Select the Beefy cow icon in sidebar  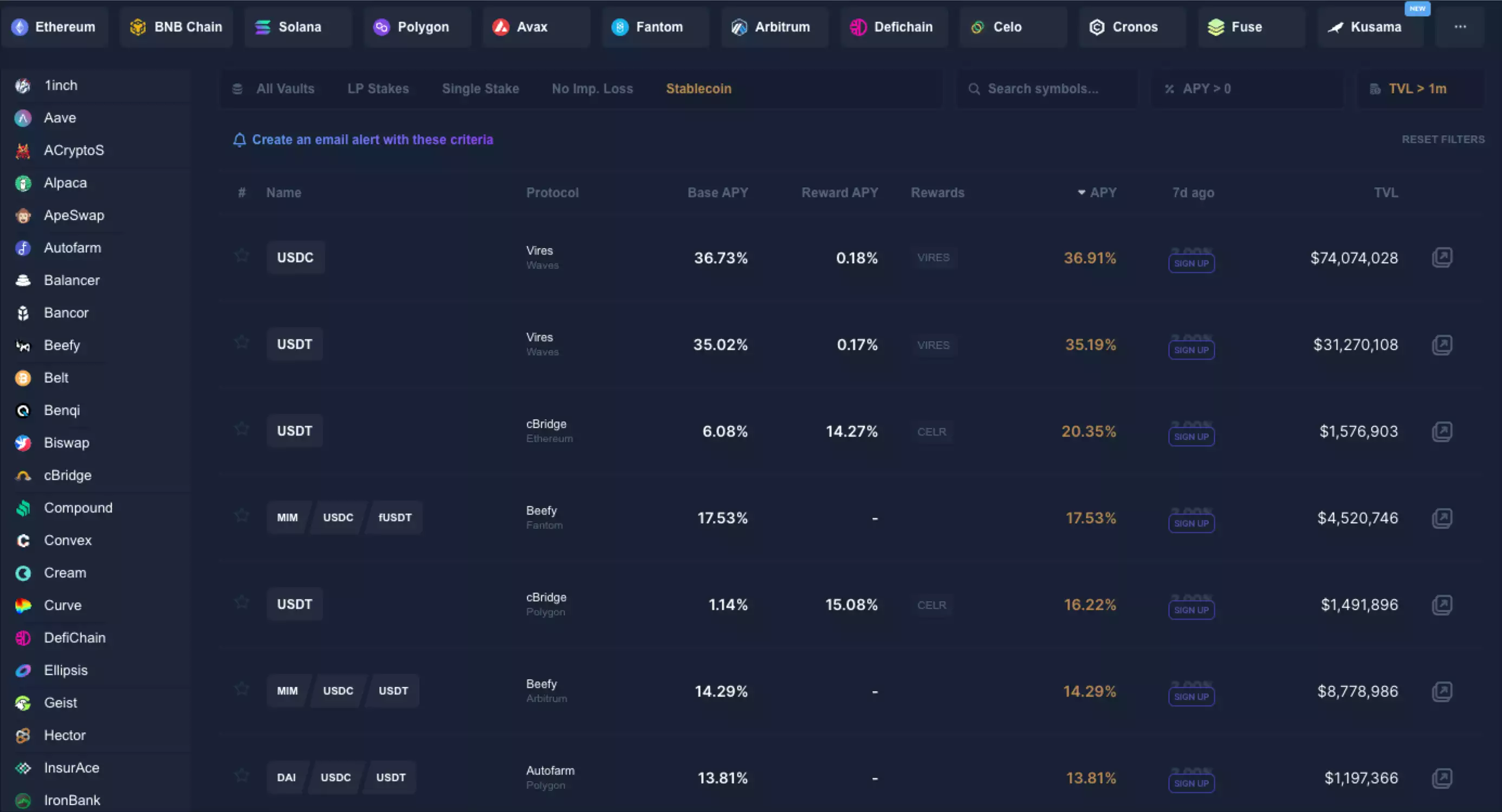[x=23, y=346]
